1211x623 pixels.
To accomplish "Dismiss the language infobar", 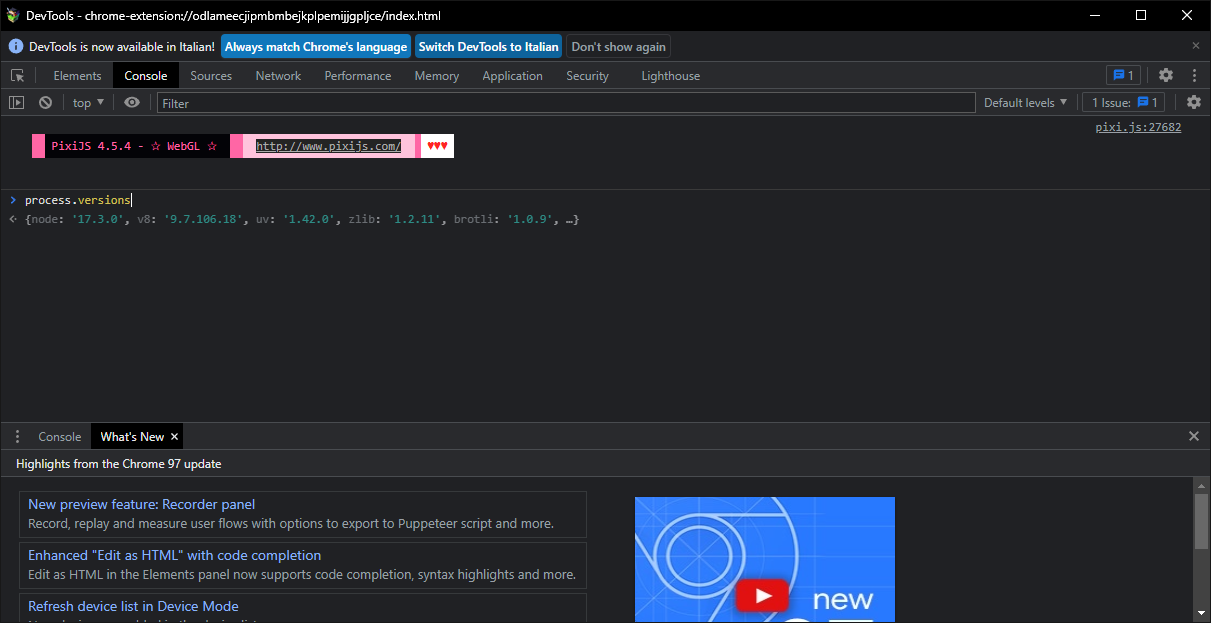I will tap(1195, 46).
